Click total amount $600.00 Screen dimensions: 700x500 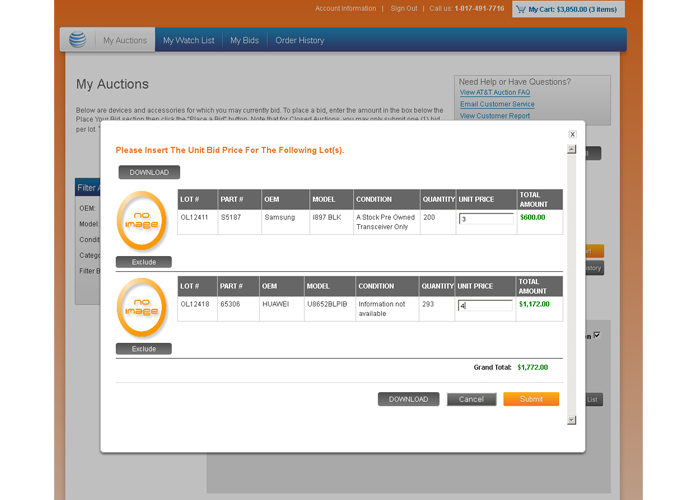click(533, 217)
